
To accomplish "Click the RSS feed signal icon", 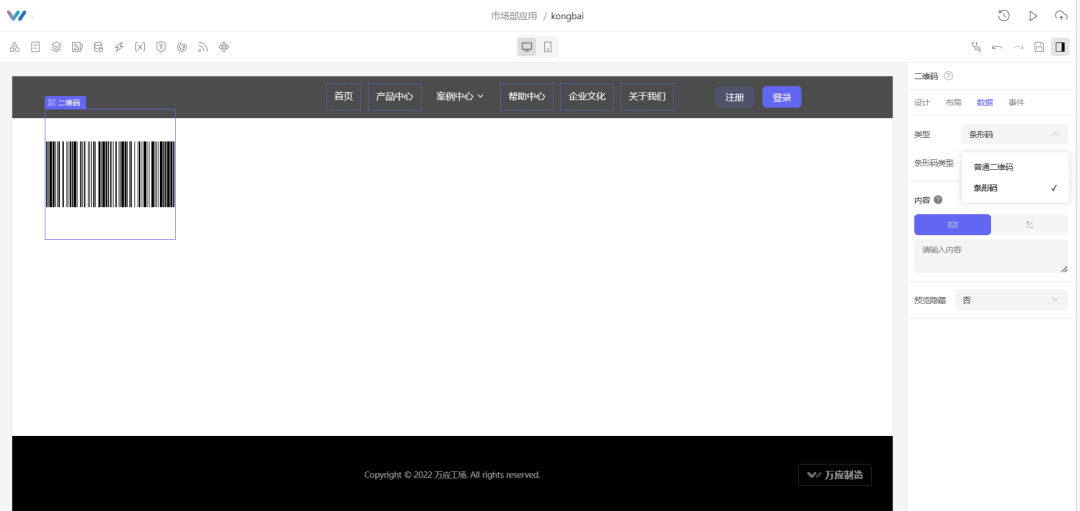I will (202, 47).
